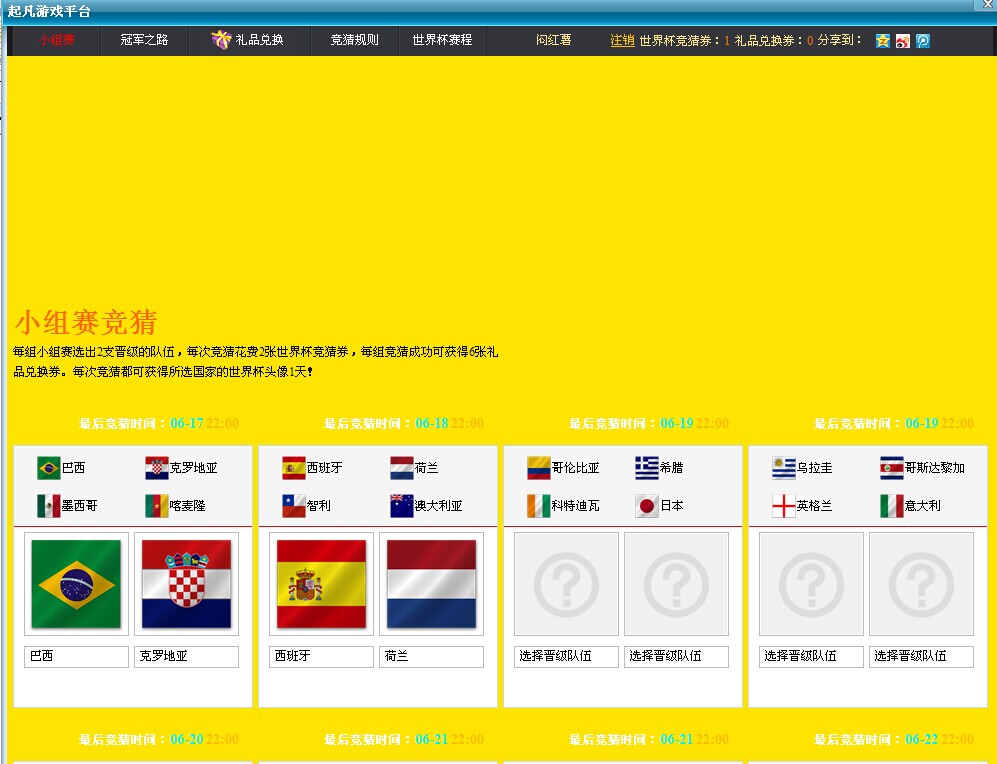Viewport: 997px width, 764px height.
Task: Click second question-mark slot under 乌拉圭 group
Action: coord(921,584)
